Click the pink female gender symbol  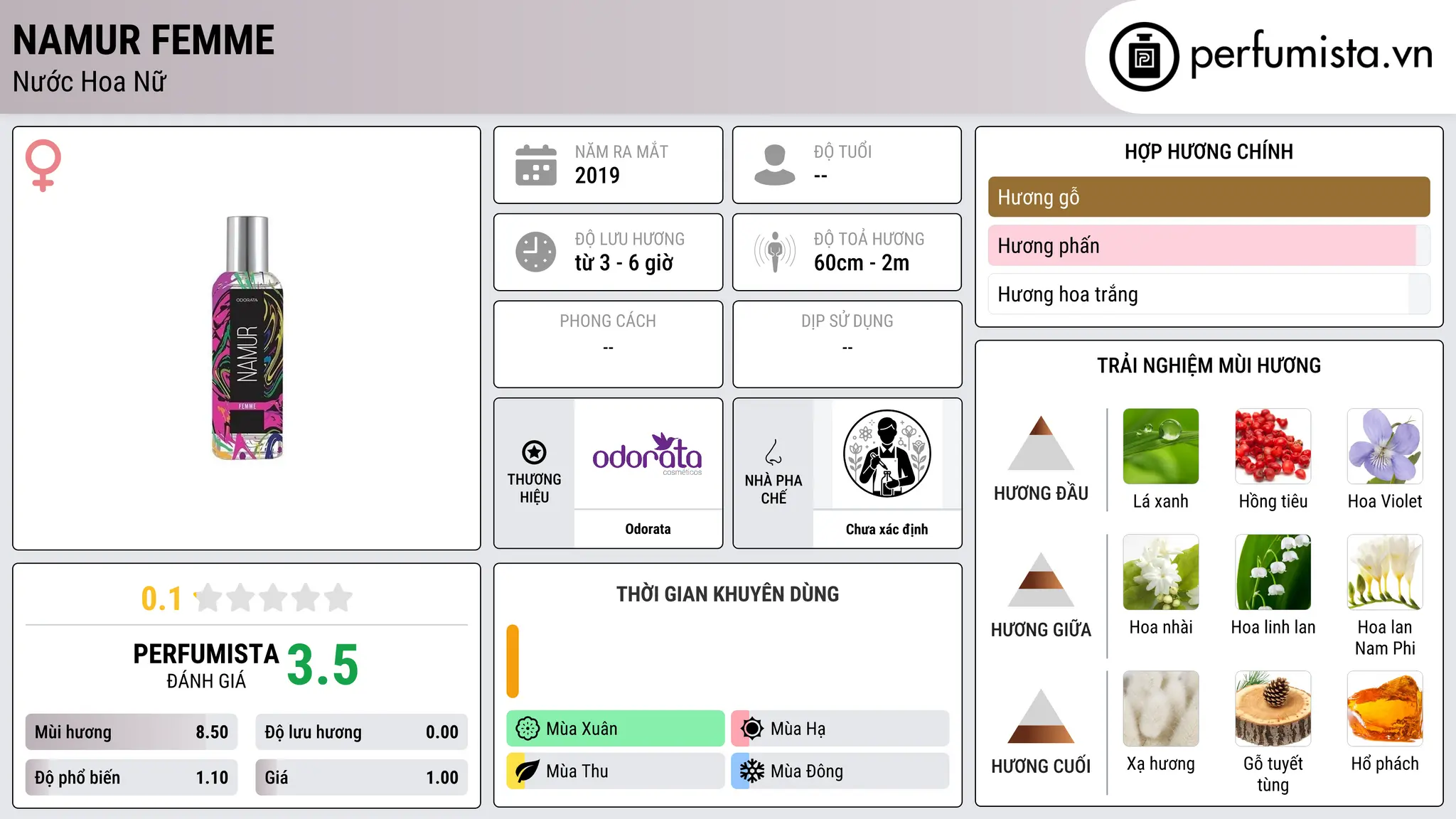[x=43, y=166]
